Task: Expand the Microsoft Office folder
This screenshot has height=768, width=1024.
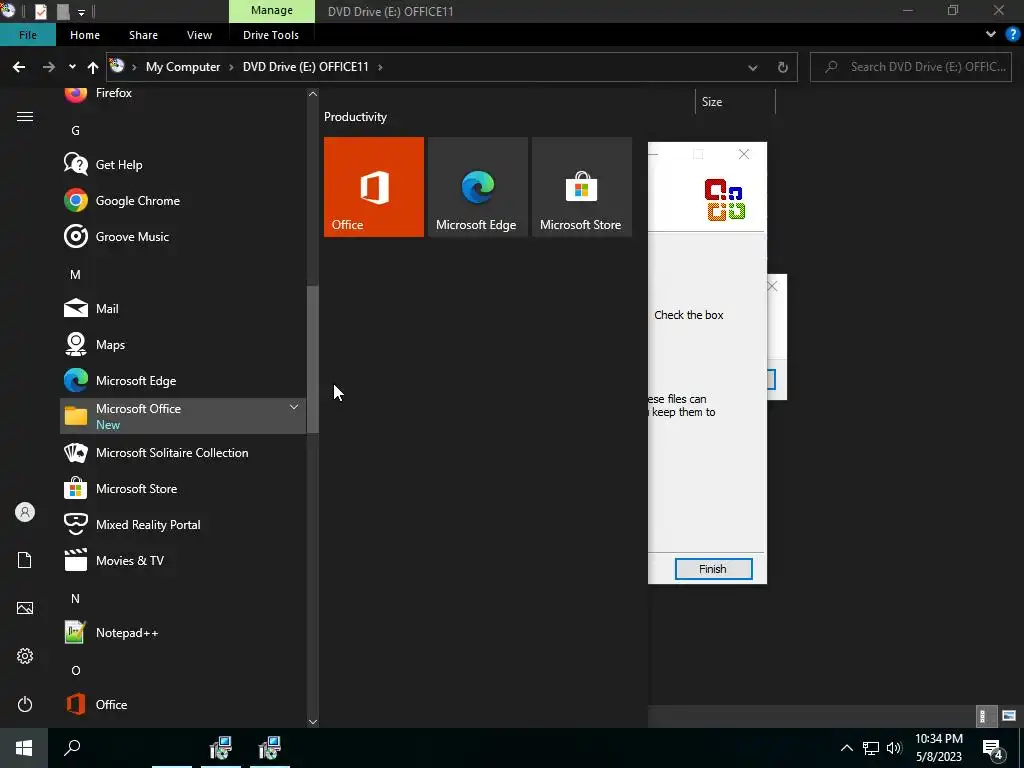Action: point(183,416)
